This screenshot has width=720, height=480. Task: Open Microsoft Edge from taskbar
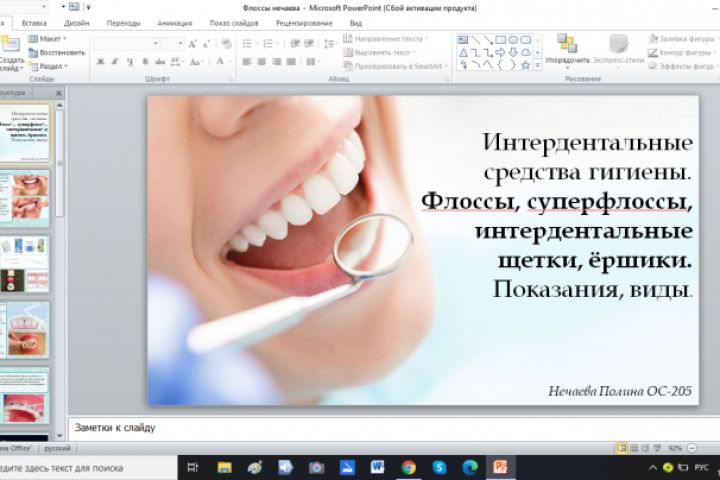point(470,468)
